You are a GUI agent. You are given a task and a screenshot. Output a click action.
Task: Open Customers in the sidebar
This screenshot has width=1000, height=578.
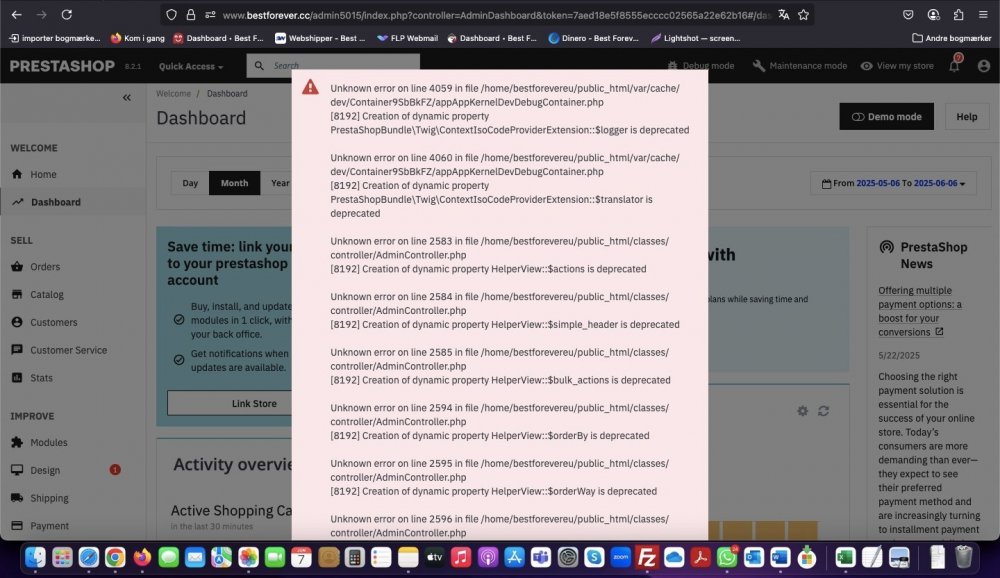[x=54, y=322]
